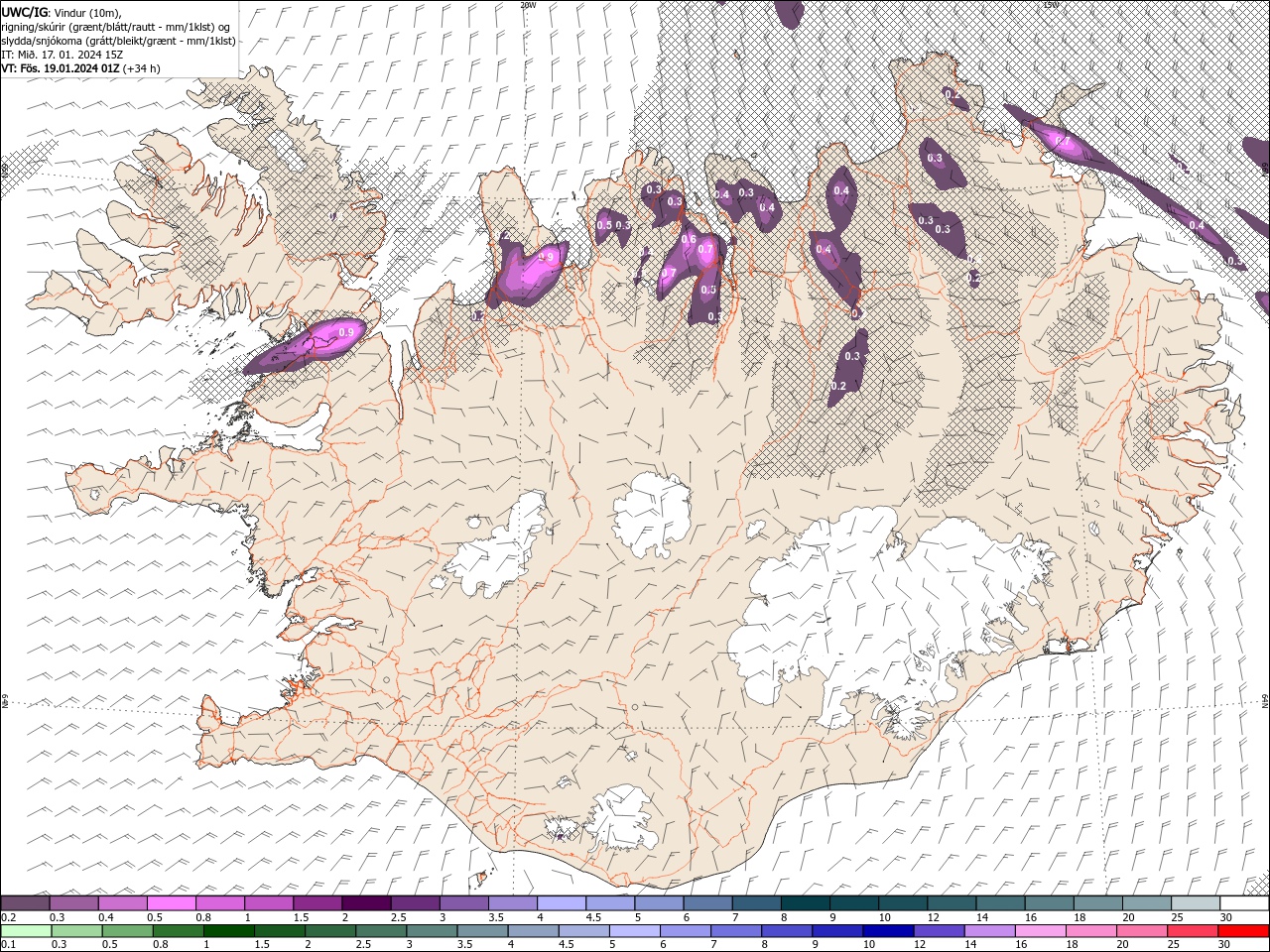Click the dark plum 0.2 swatch in upper legend
The height and width of the screenshot is (952, 1270).
tap(26, 903)
